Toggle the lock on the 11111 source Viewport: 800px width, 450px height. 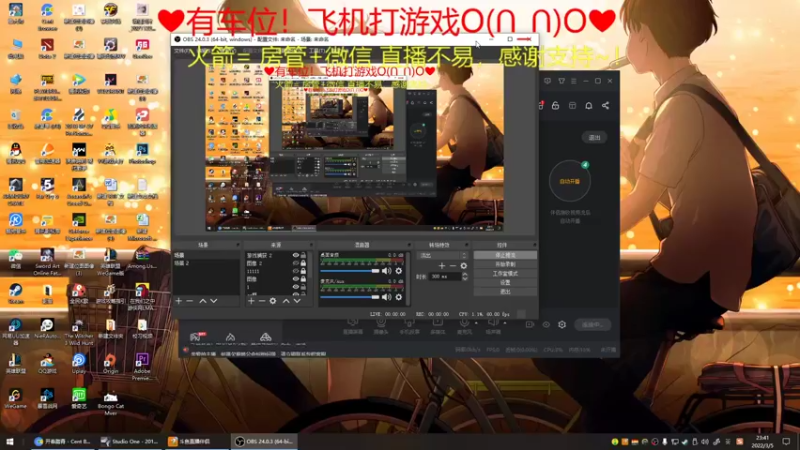[x=303, y=271]
